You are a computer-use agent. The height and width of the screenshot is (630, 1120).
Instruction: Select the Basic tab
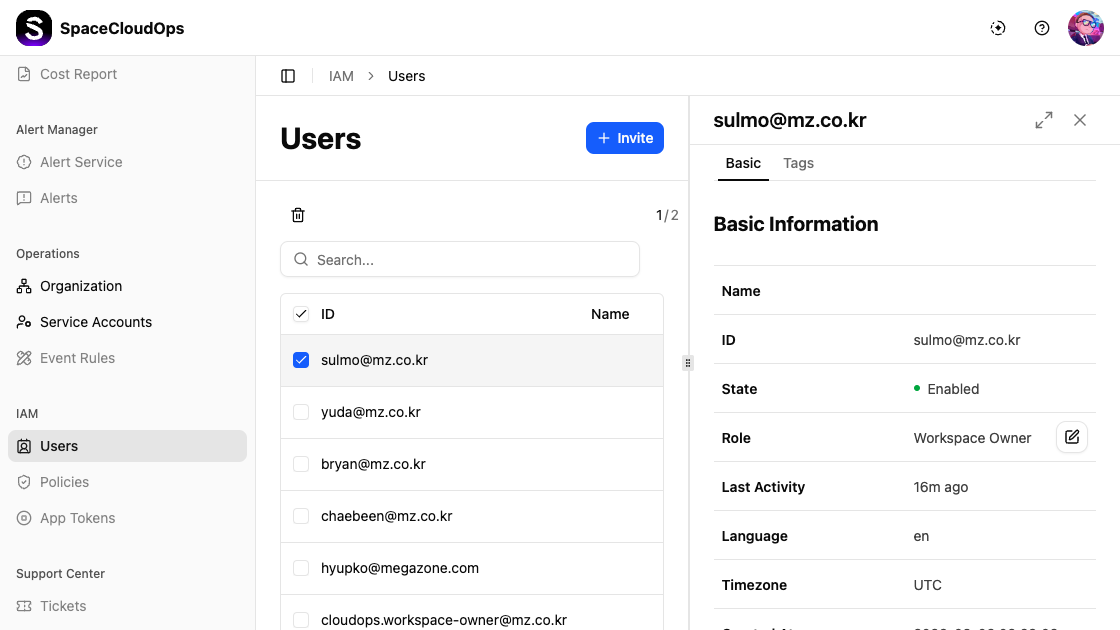point(743,163)
